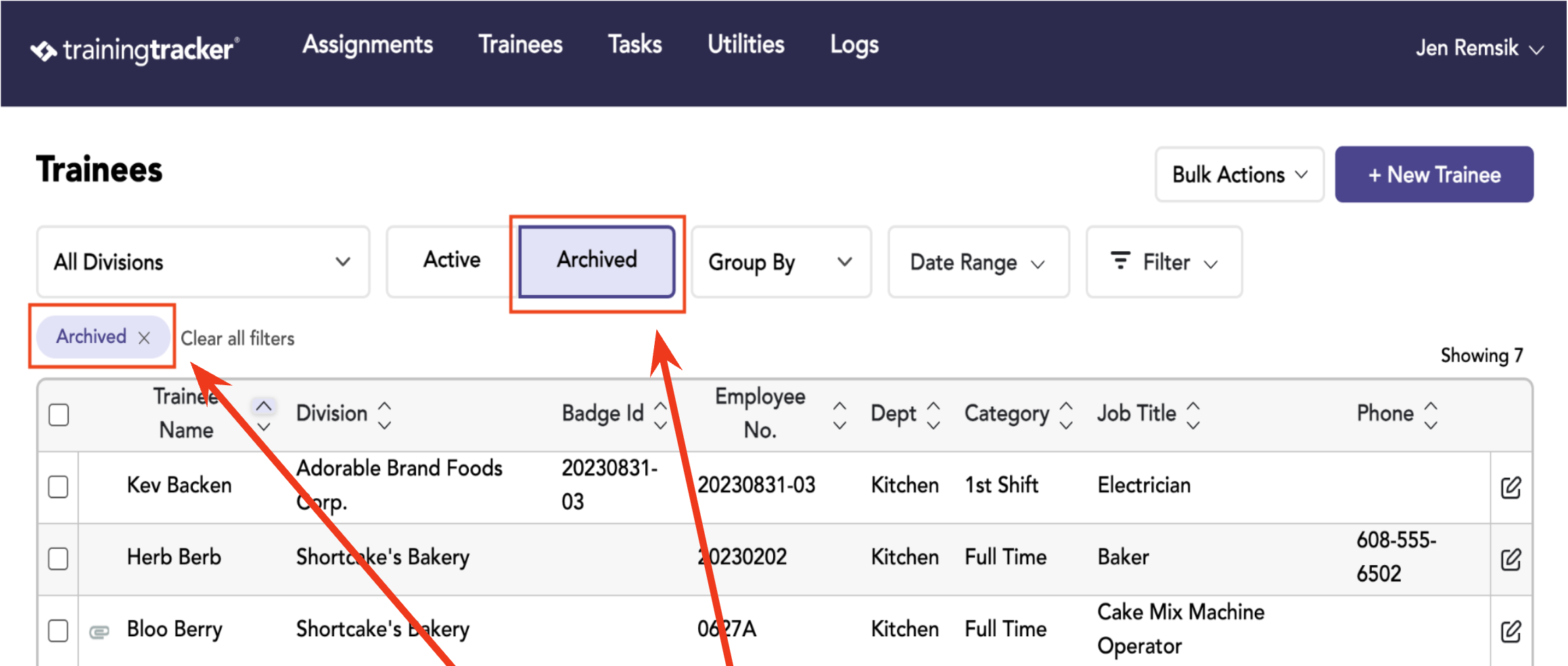Open the edit icon on Herb Berb row
The width and height of the screenshot is (1568, 666).
pyautogui.click(x=1511, y=559)
